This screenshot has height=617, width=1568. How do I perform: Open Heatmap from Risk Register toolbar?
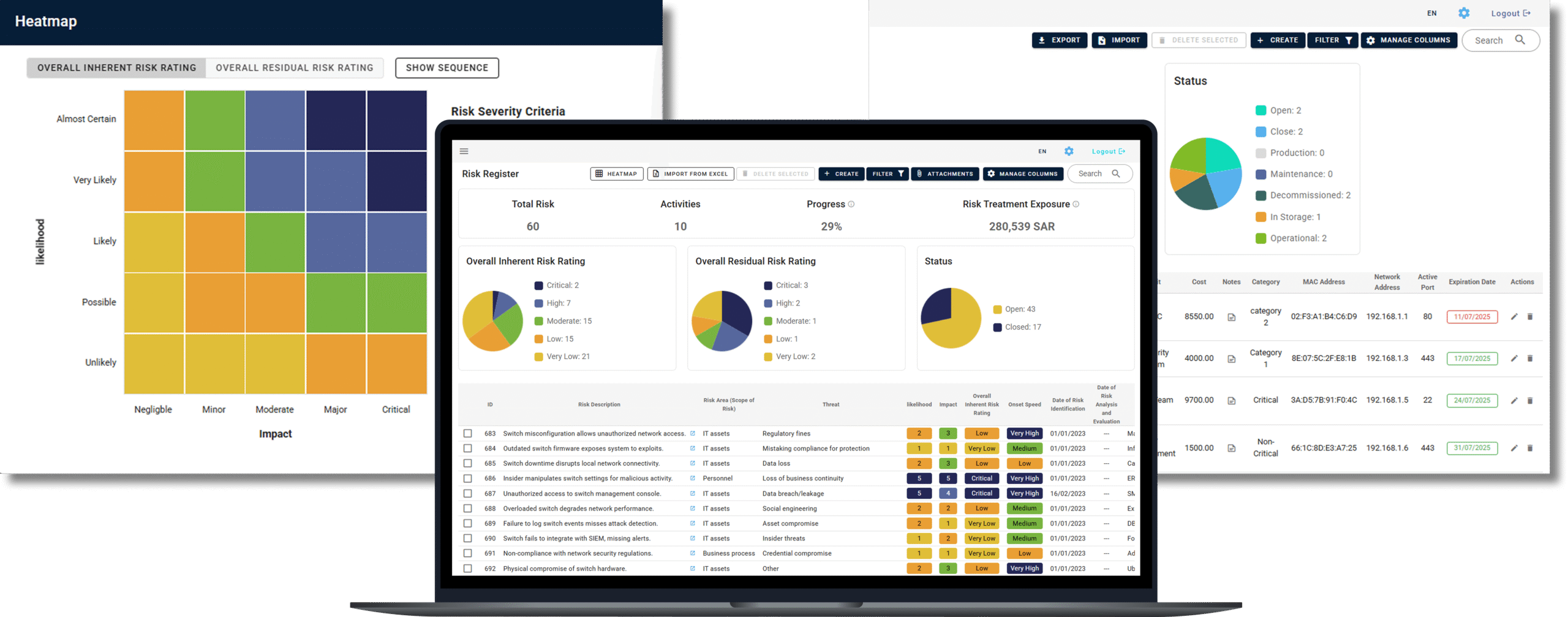617,174
